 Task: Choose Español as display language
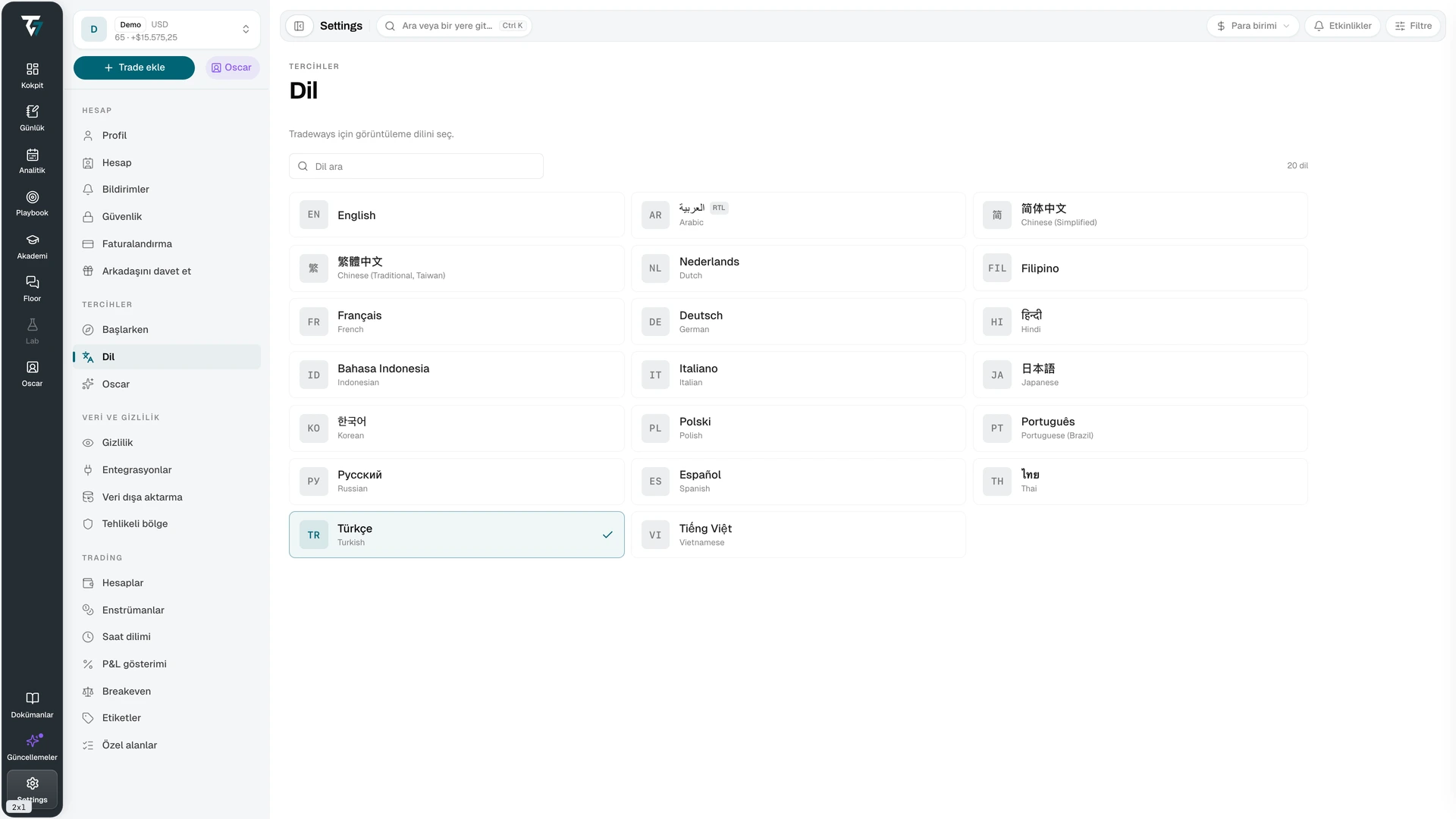798,482
